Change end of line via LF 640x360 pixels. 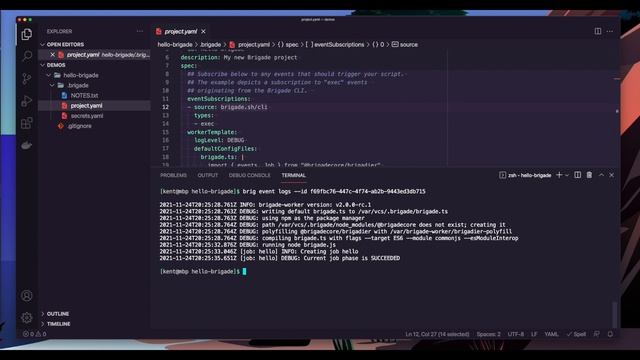pyautogui.click(x=534, y=334)
